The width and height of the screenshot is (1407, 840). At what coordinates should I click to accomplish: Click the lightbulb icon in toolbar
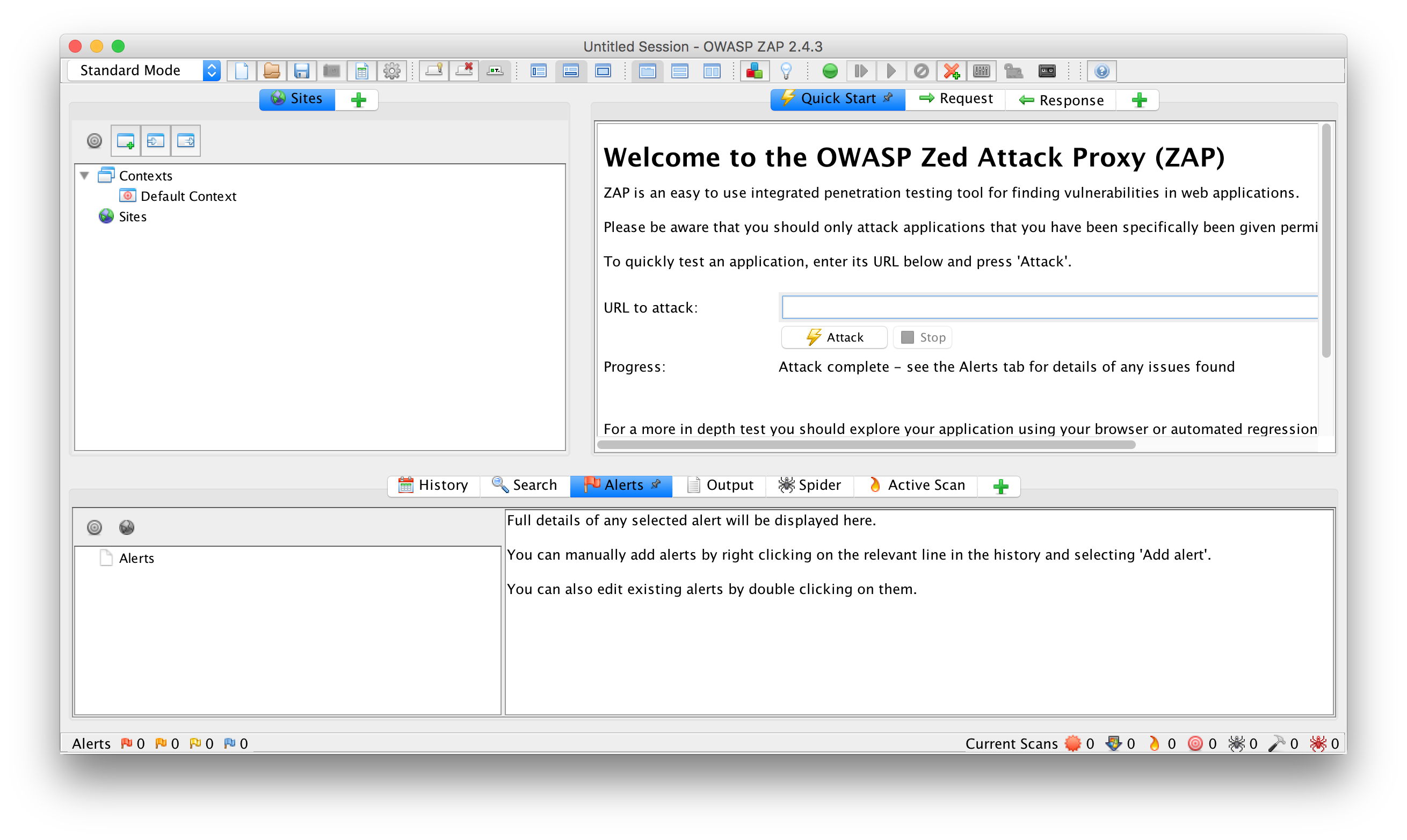point(786,71)
